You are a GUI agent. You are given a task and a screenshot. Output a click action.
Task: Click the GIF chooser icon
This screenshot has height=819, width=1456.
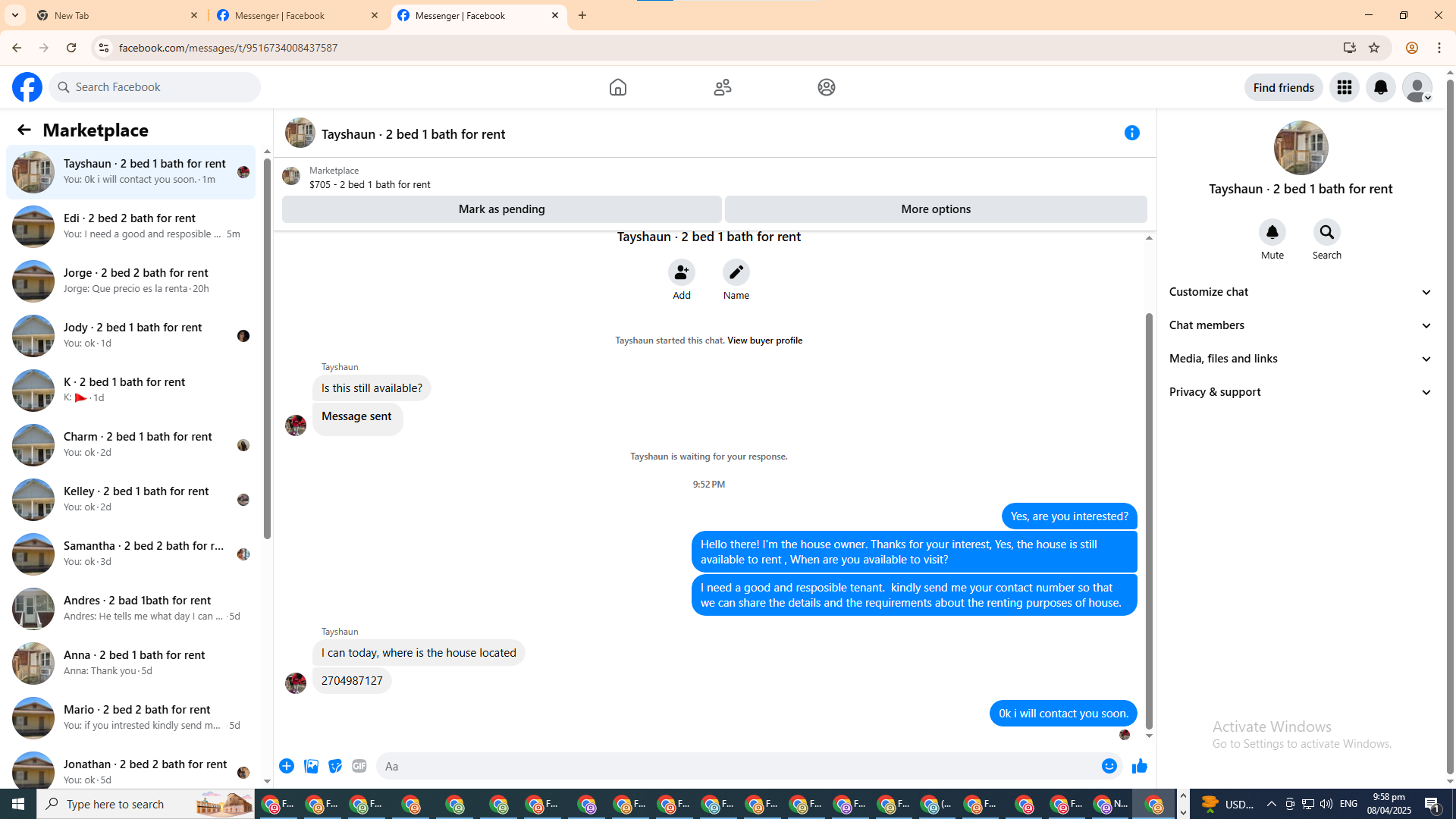[359, 766]
